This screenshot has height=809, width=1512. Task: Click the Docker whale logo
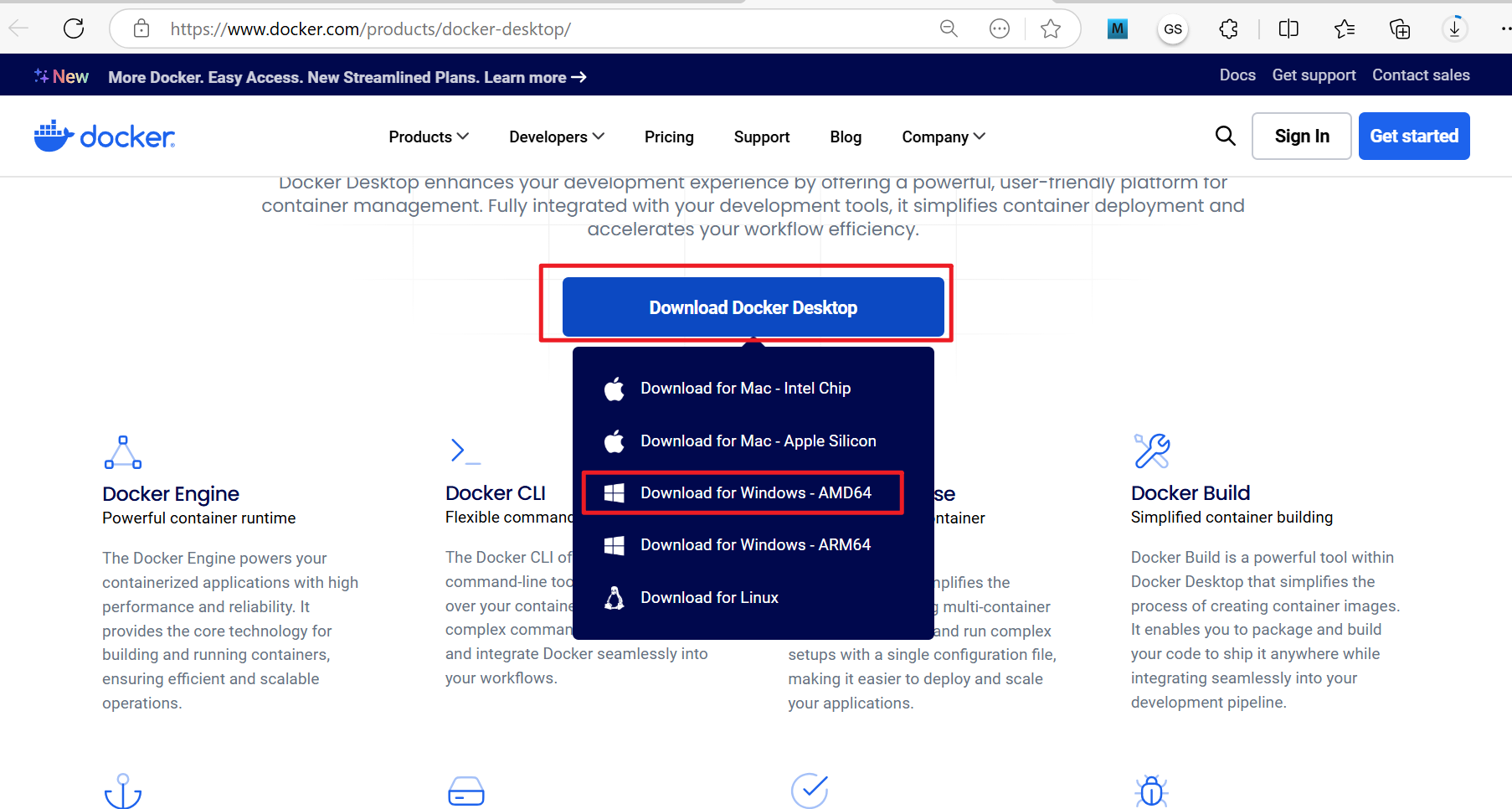click(105, 136)
